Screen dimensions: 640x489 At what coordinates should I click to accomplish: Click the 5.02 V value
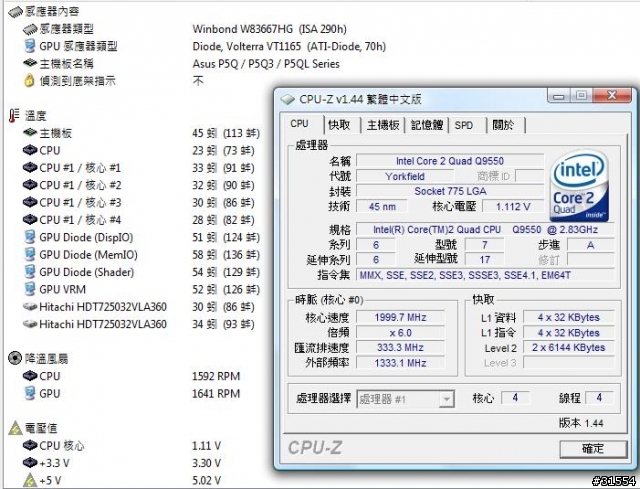point(206,480)
